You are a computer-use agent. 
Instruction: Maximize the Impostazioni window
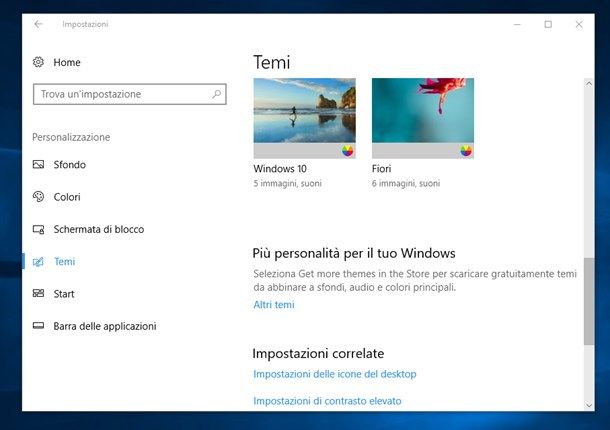pos(548,24)
